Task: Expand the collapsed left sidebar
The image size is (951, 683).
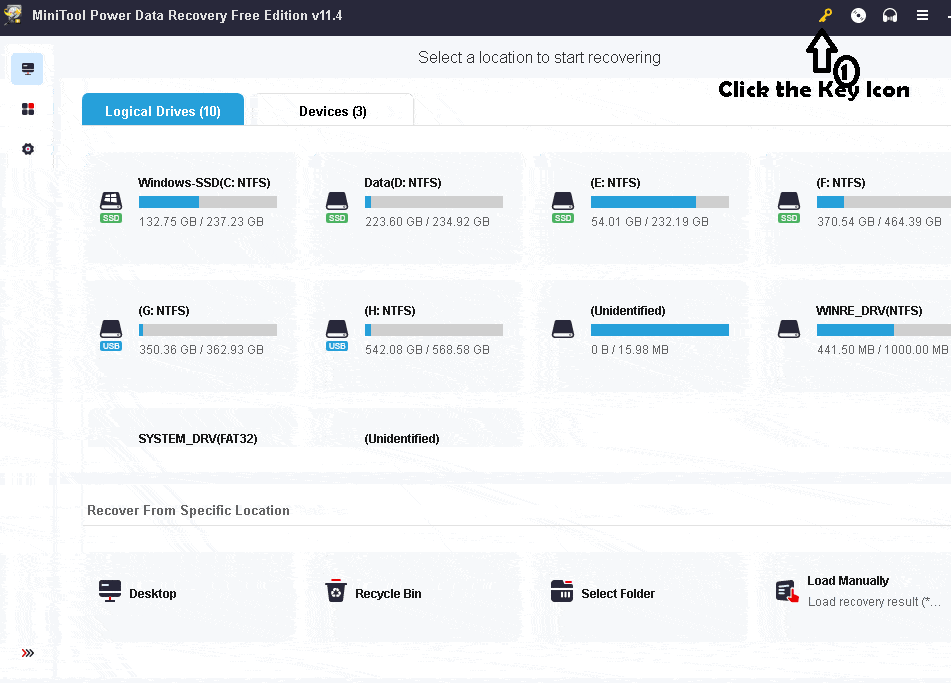Action: [27, 652]
